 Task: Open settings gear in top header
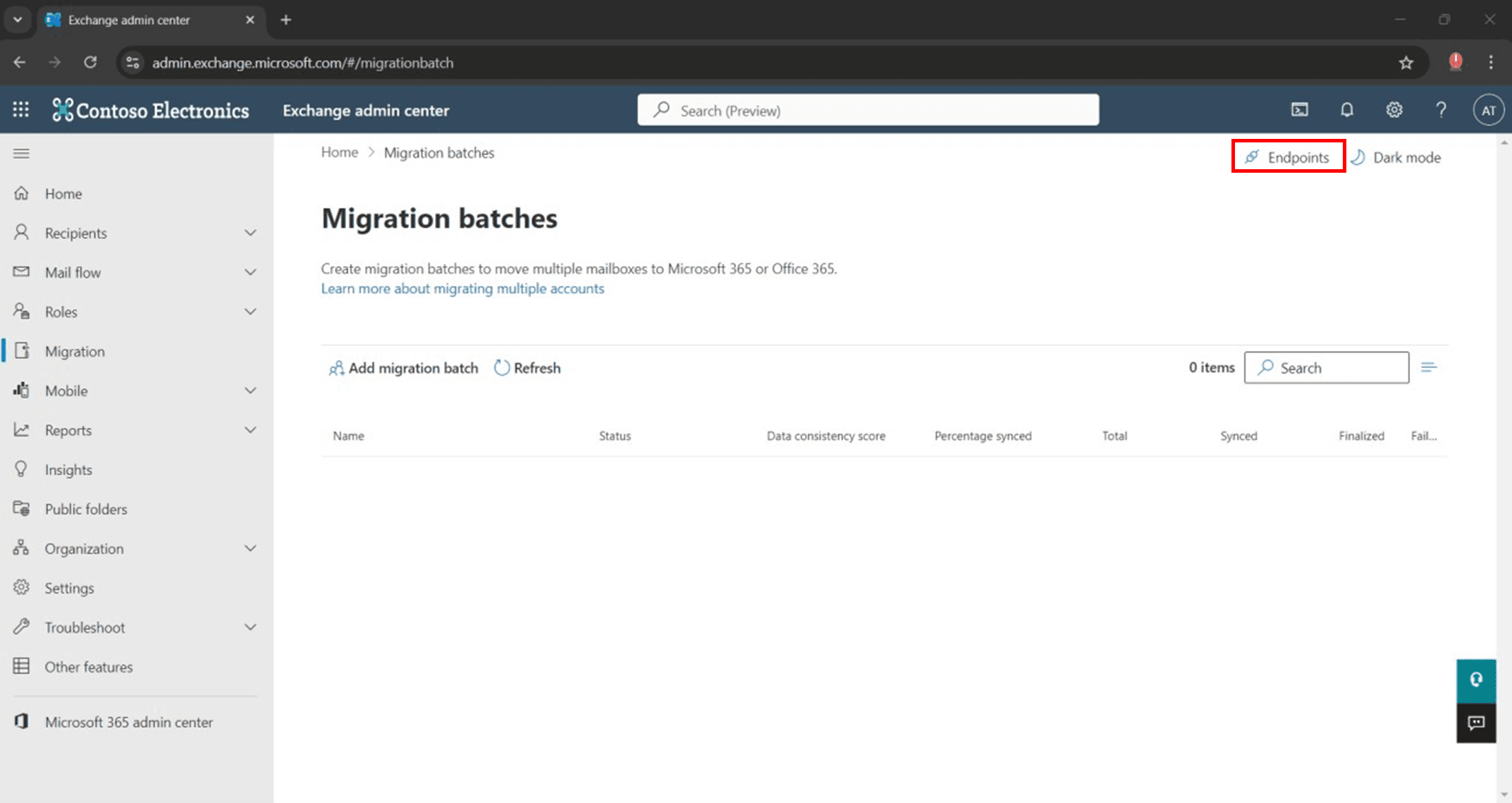pyautogui.click(x=1394, y=110)
